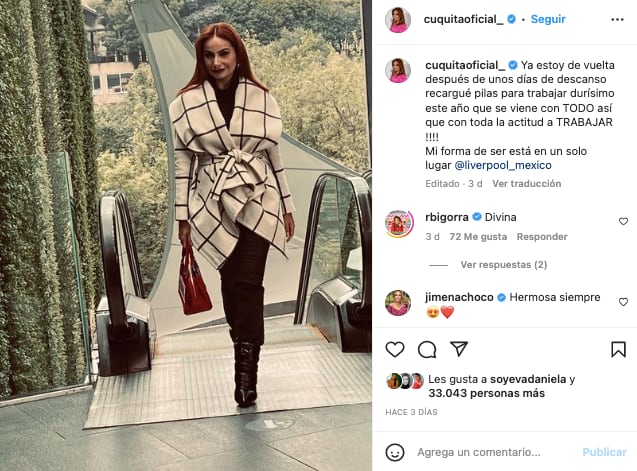
Task: Open soyevadaniela profile from likes
Action: click(528, 379)
